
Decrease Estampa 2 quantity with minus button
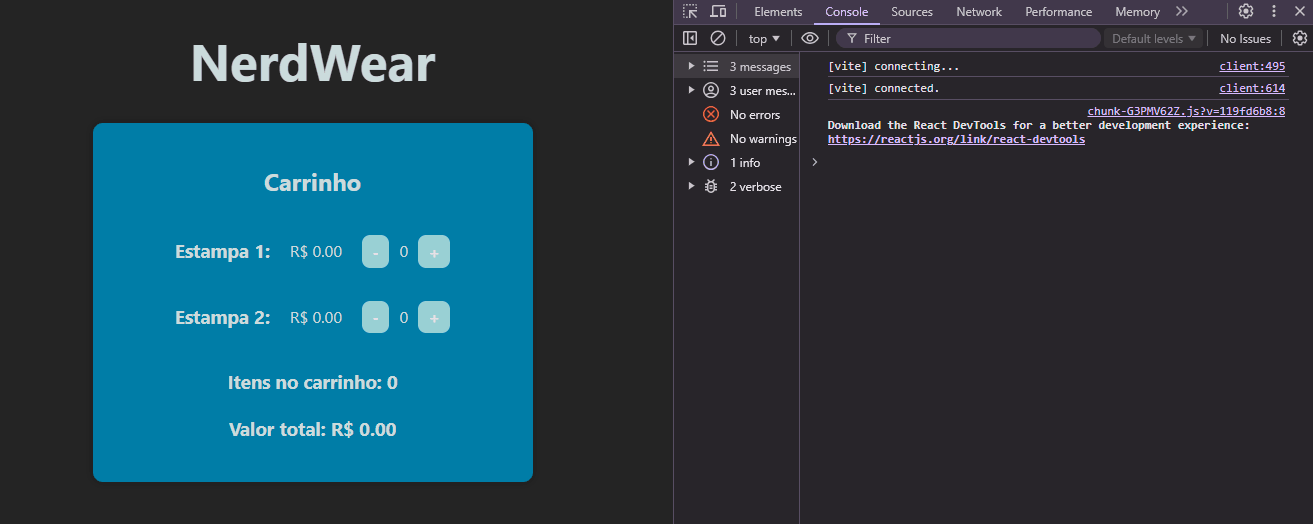(375, 317)
